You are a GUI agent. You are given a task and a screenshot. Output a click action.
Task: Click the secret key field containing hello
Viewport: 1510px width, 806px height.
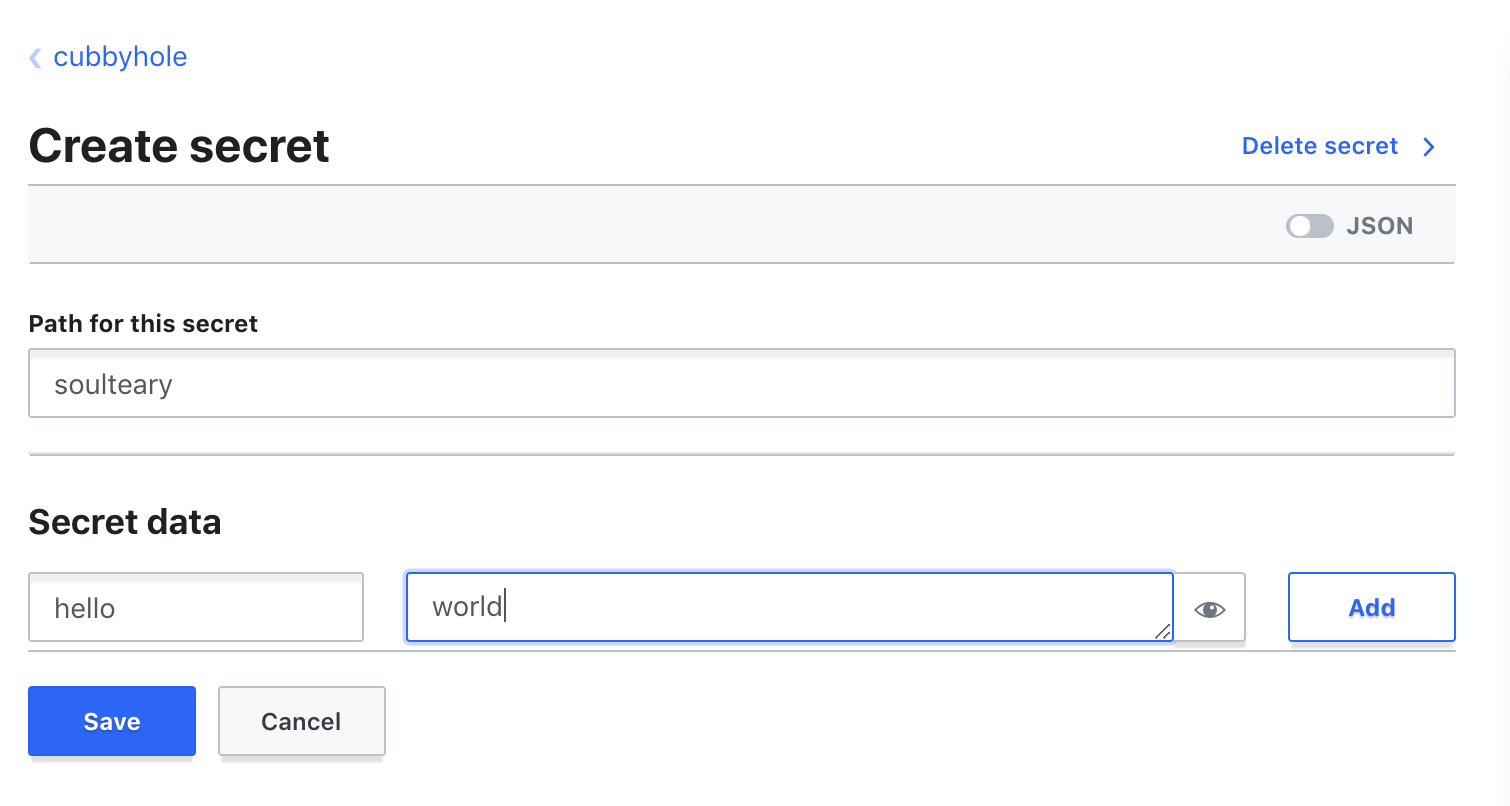196,607
